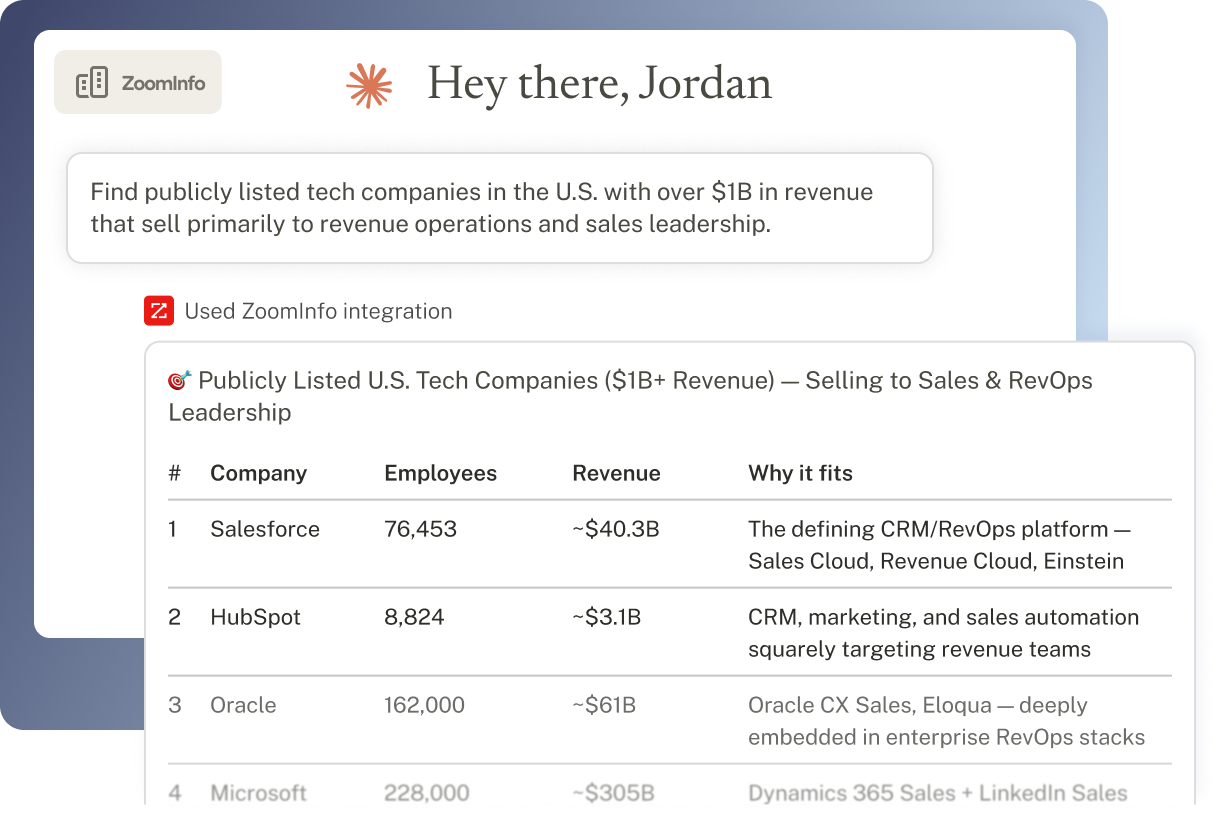Click the Used ZoomInfo integration label

pyautogui.click(x=318, y=311)
